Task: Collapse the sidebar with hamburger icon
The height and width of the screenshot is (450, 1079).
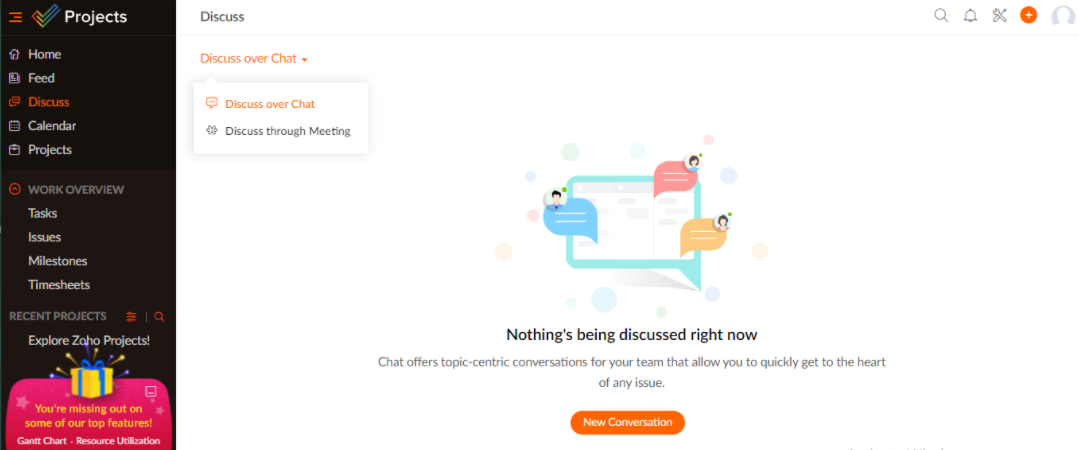Action: coord(15,17)
